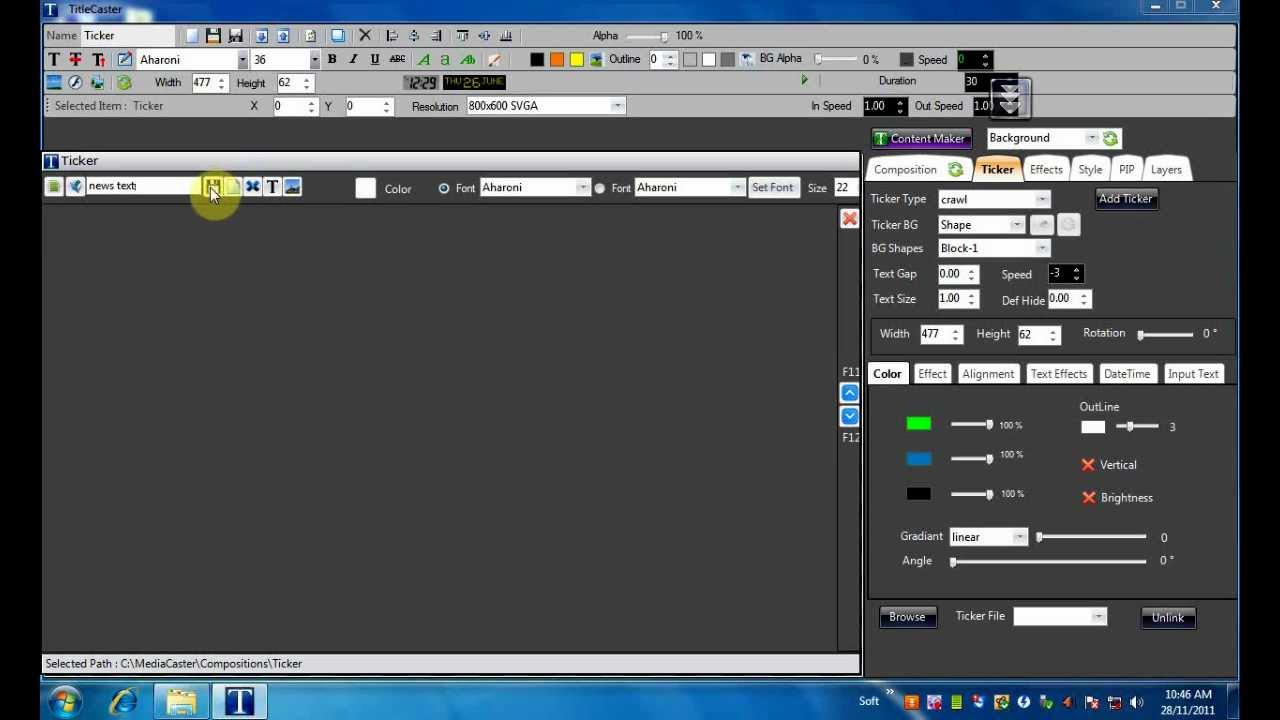Click the date display THU 26 JUNE icon
Screen dimensions: 1280x720
(475, 82)
